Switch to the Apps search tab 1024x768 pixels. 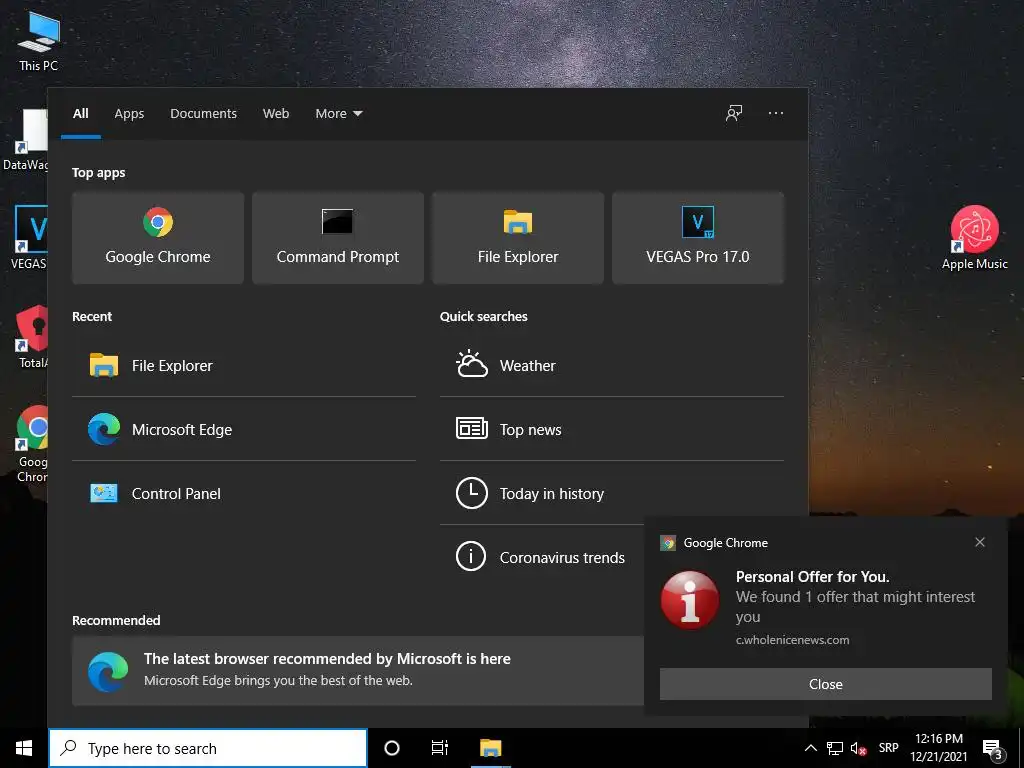[129, 114]
